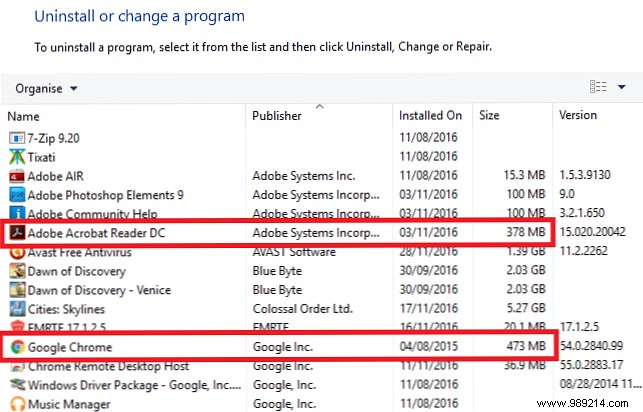Click the Cities: Skylines program icon

click(x=16, y=309)
